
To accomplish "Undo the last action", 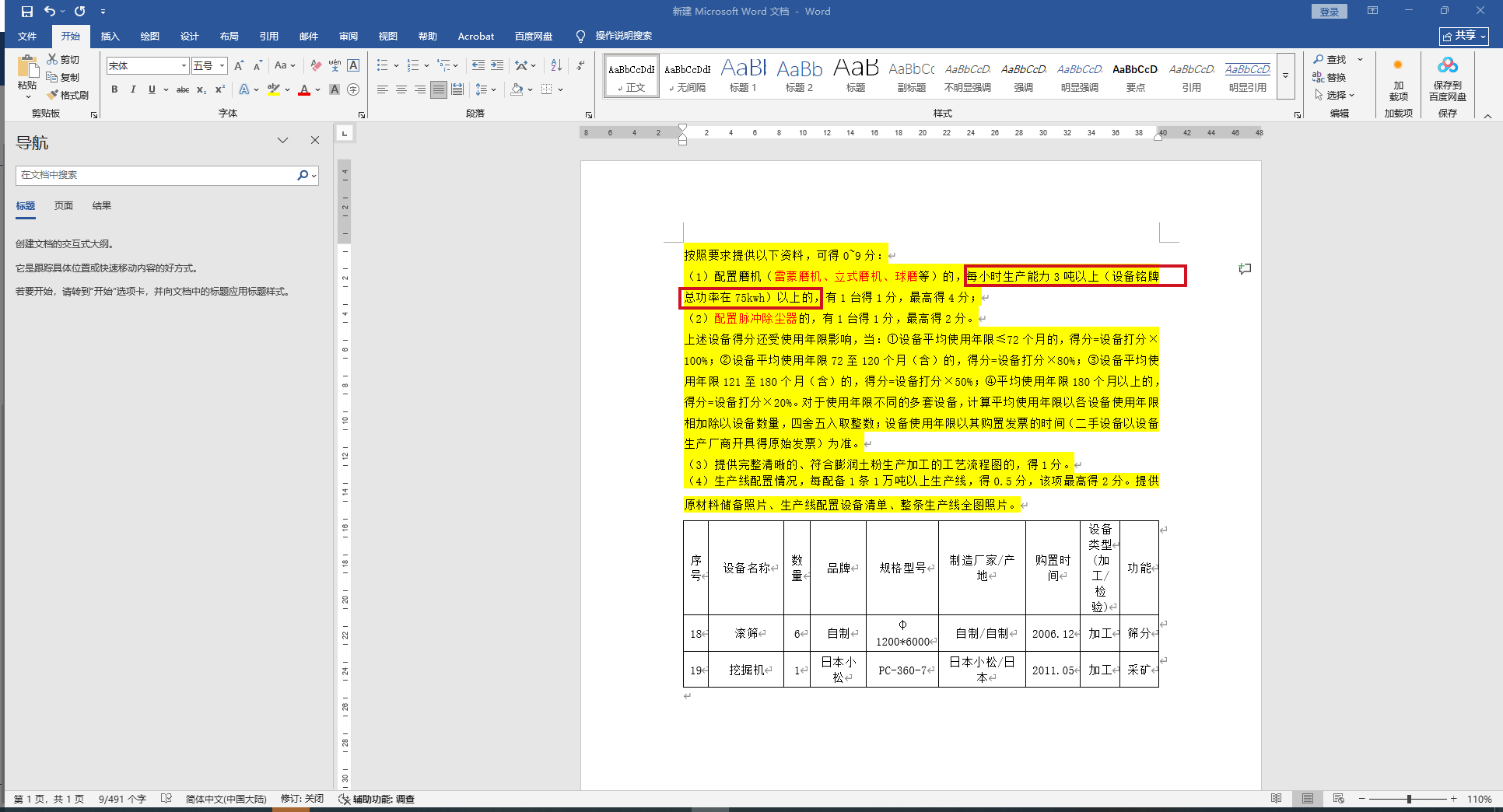I will pyautogui.click(x=50, y=12).
